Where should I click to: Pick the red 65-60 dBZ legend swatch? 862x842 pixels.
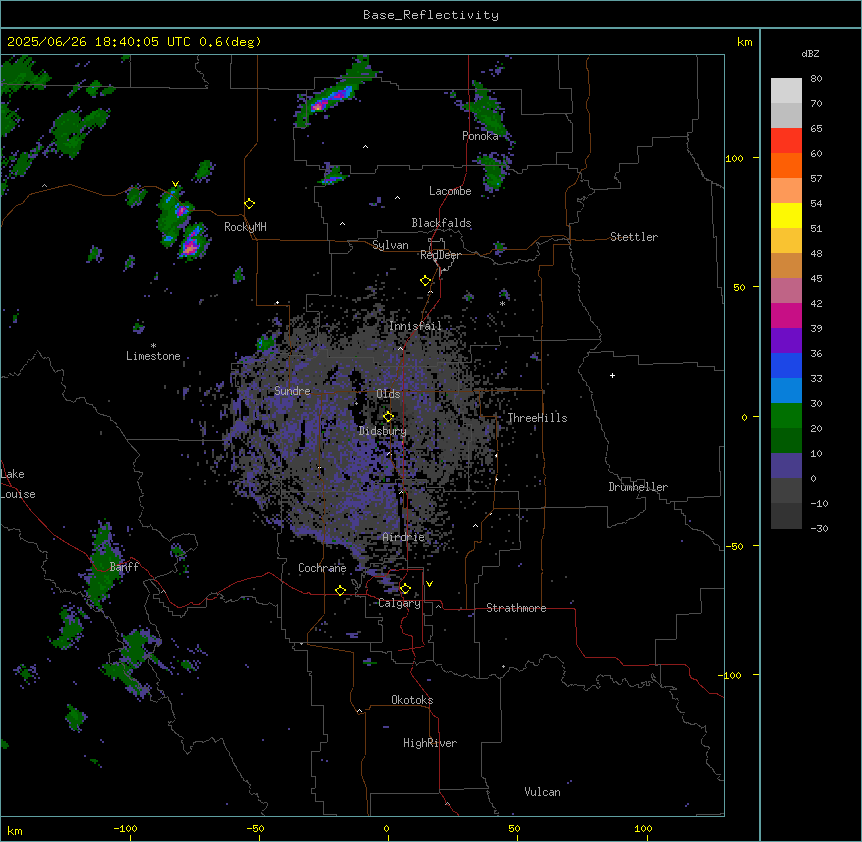(x=786, y=141)
